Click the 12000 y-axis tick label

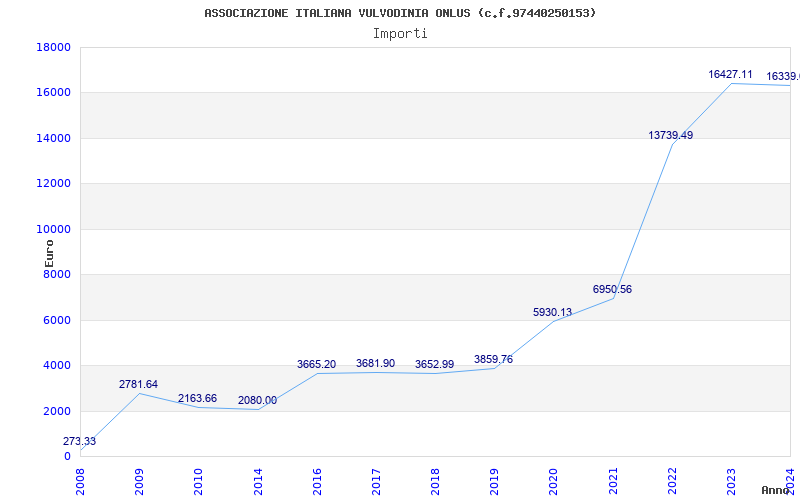[x=53, y=184]
